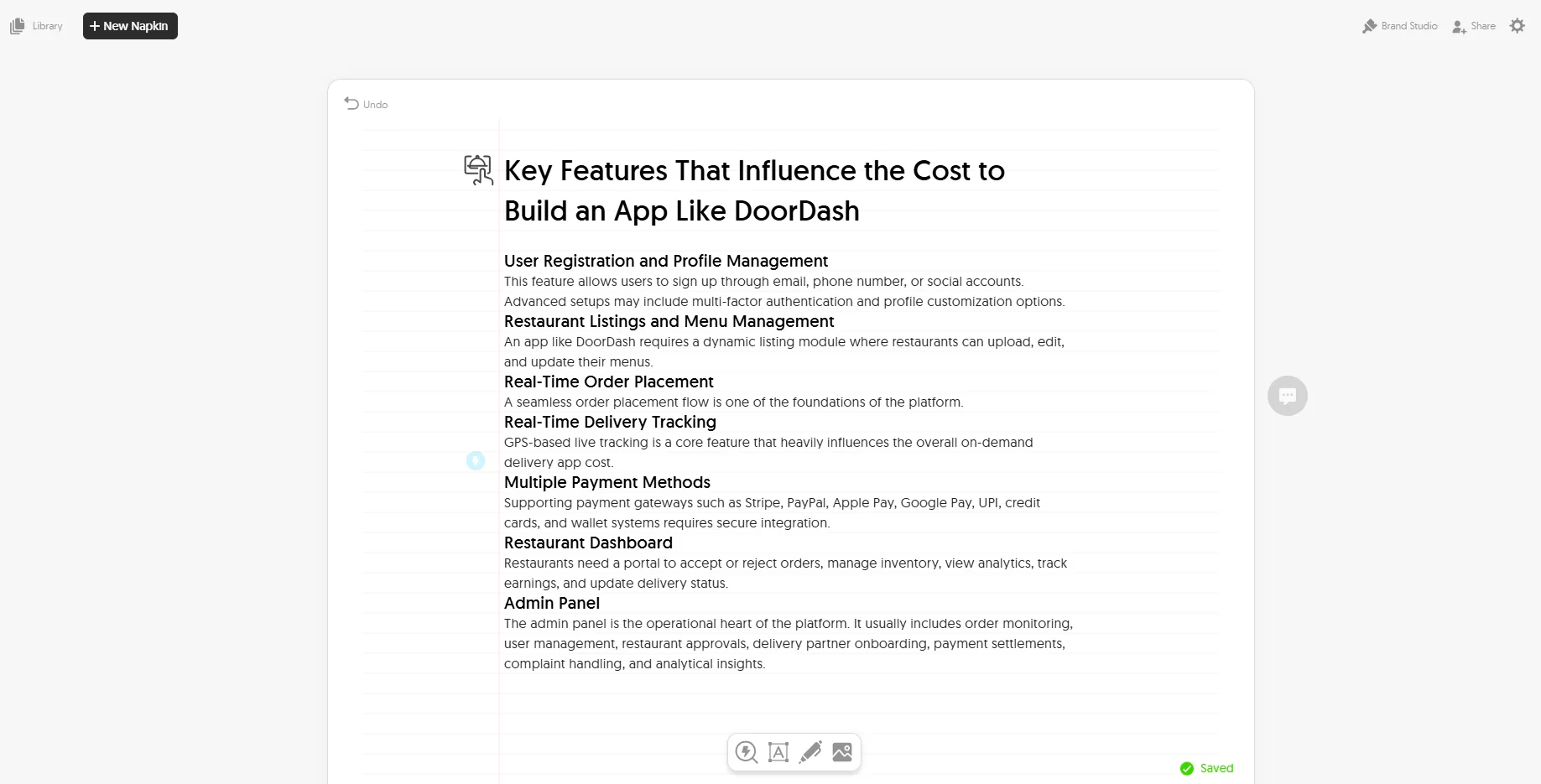The height and width of the screenshot is (784, 1541).
Task: Create a New Napkin
Action: [x=130, y=26]
